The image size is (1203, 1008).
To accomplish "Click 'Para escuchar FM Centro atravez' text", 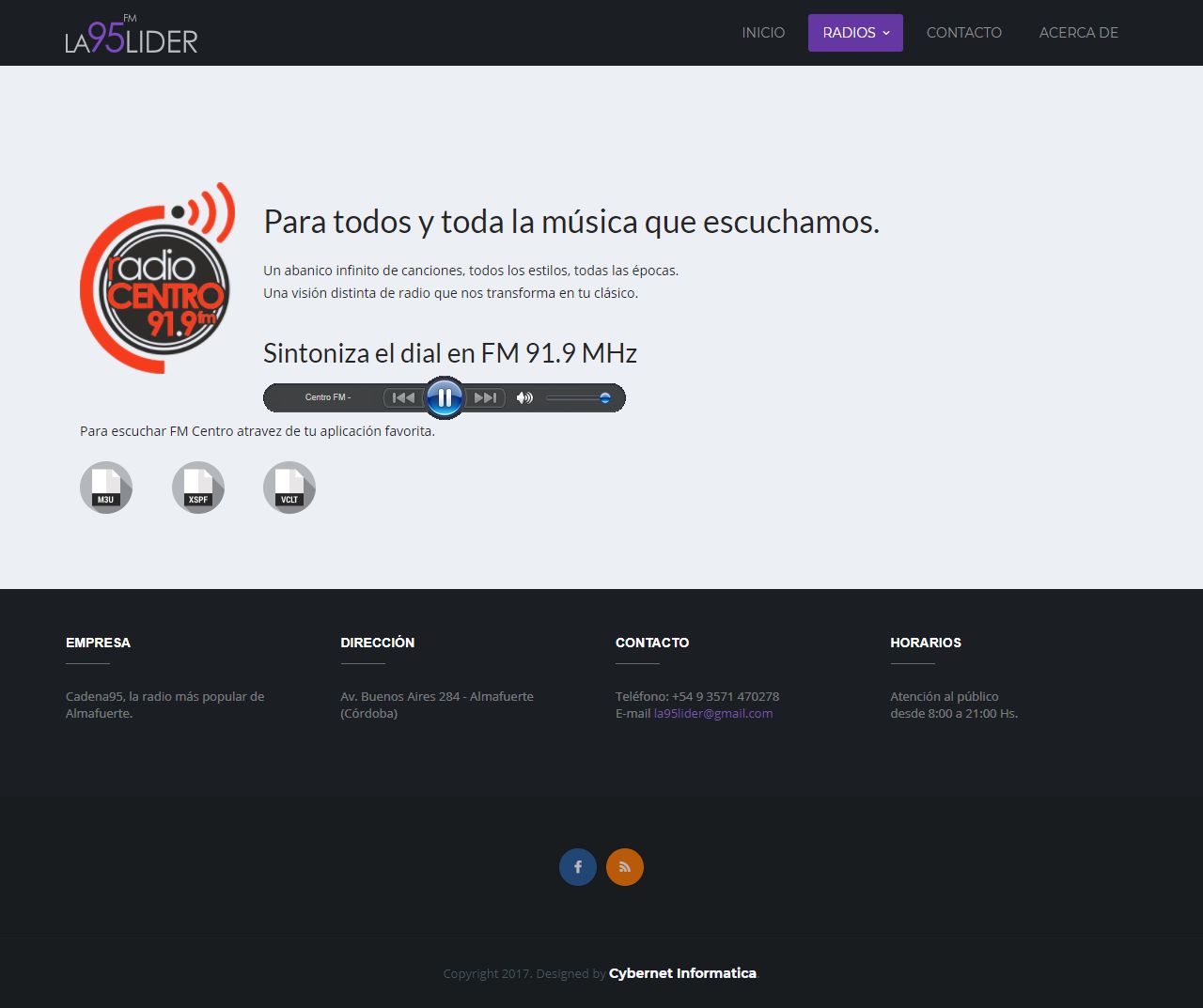I will [x=258, y=431].
